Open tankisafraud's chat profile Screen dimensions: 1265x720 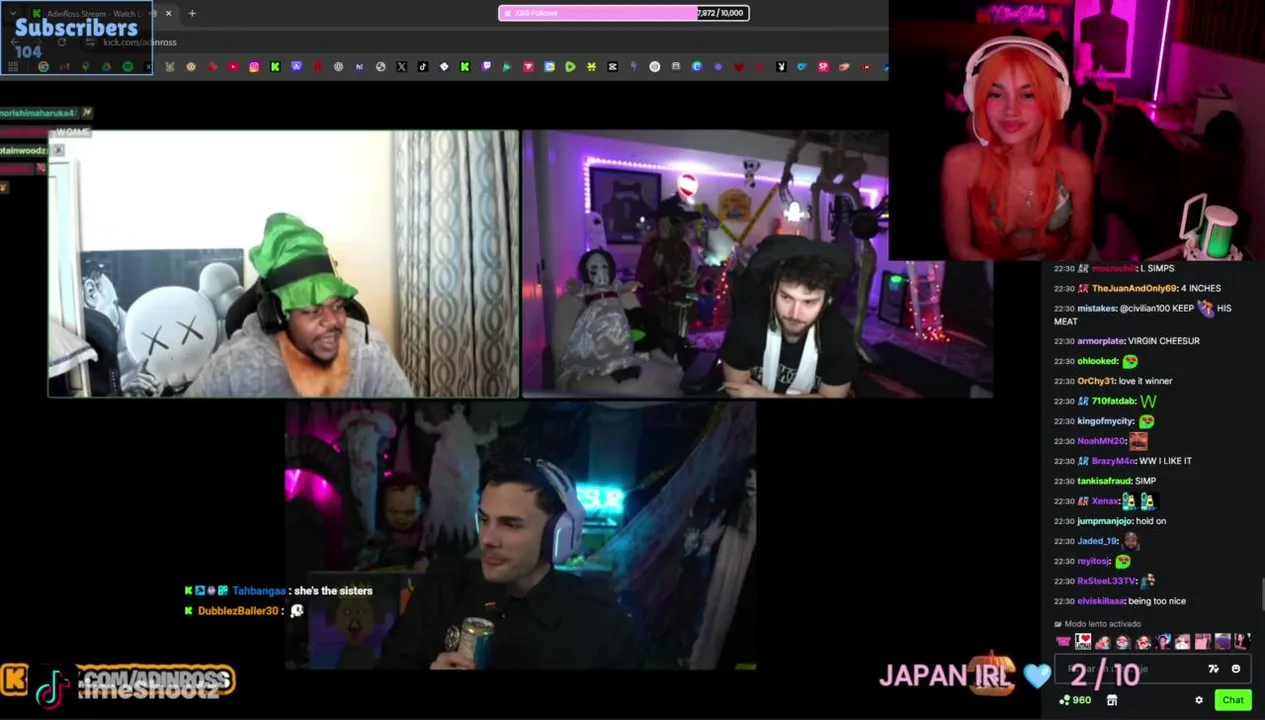tap(1104, 481)
